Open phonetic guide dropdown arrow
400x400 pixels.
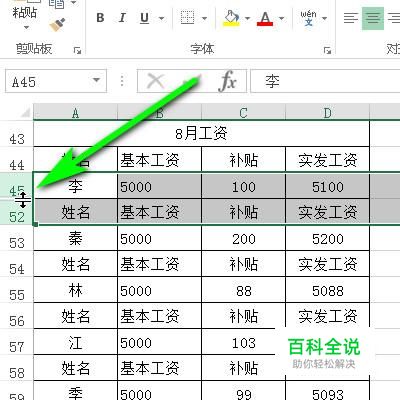pyautogui.click(x=324, y=18)
